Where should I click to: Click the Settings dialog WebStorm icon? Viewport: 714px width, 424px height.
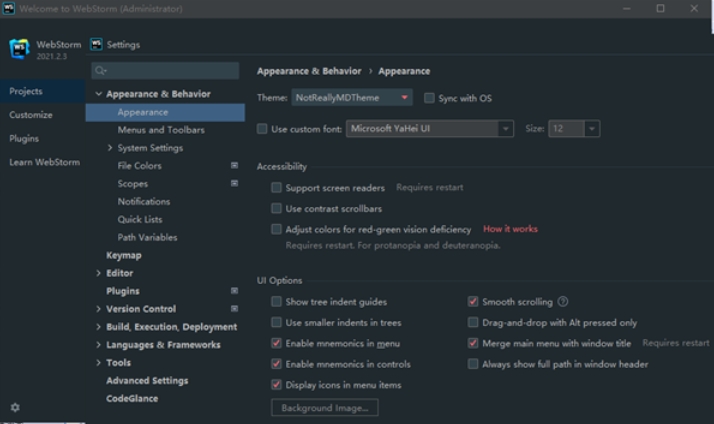coord(96,44)
